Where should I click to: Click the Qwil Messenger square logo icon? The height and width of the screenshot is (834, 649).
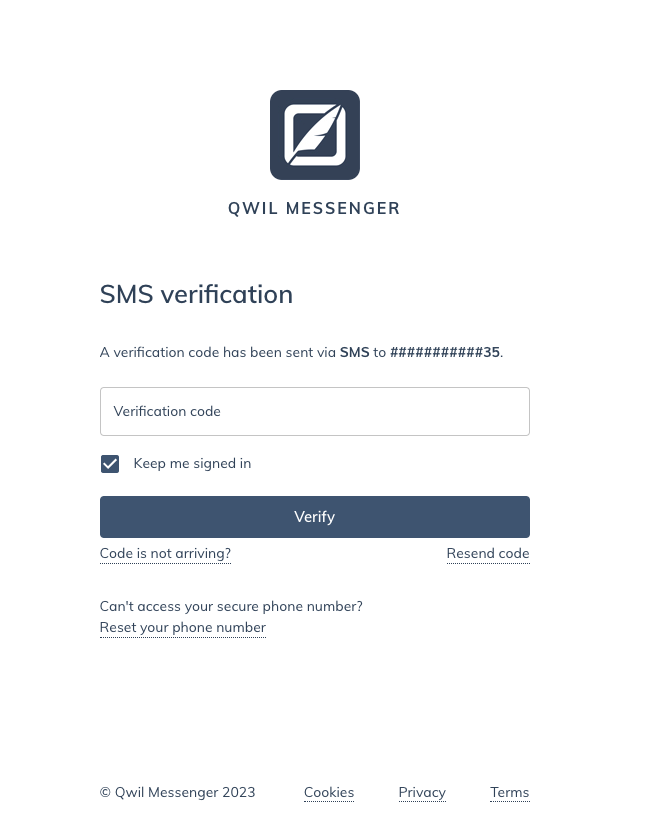(315, 135)
